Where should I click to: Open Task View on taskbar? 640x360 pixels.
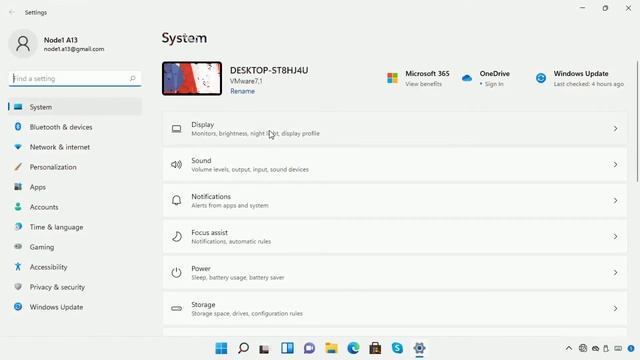[x=264, y=349]
